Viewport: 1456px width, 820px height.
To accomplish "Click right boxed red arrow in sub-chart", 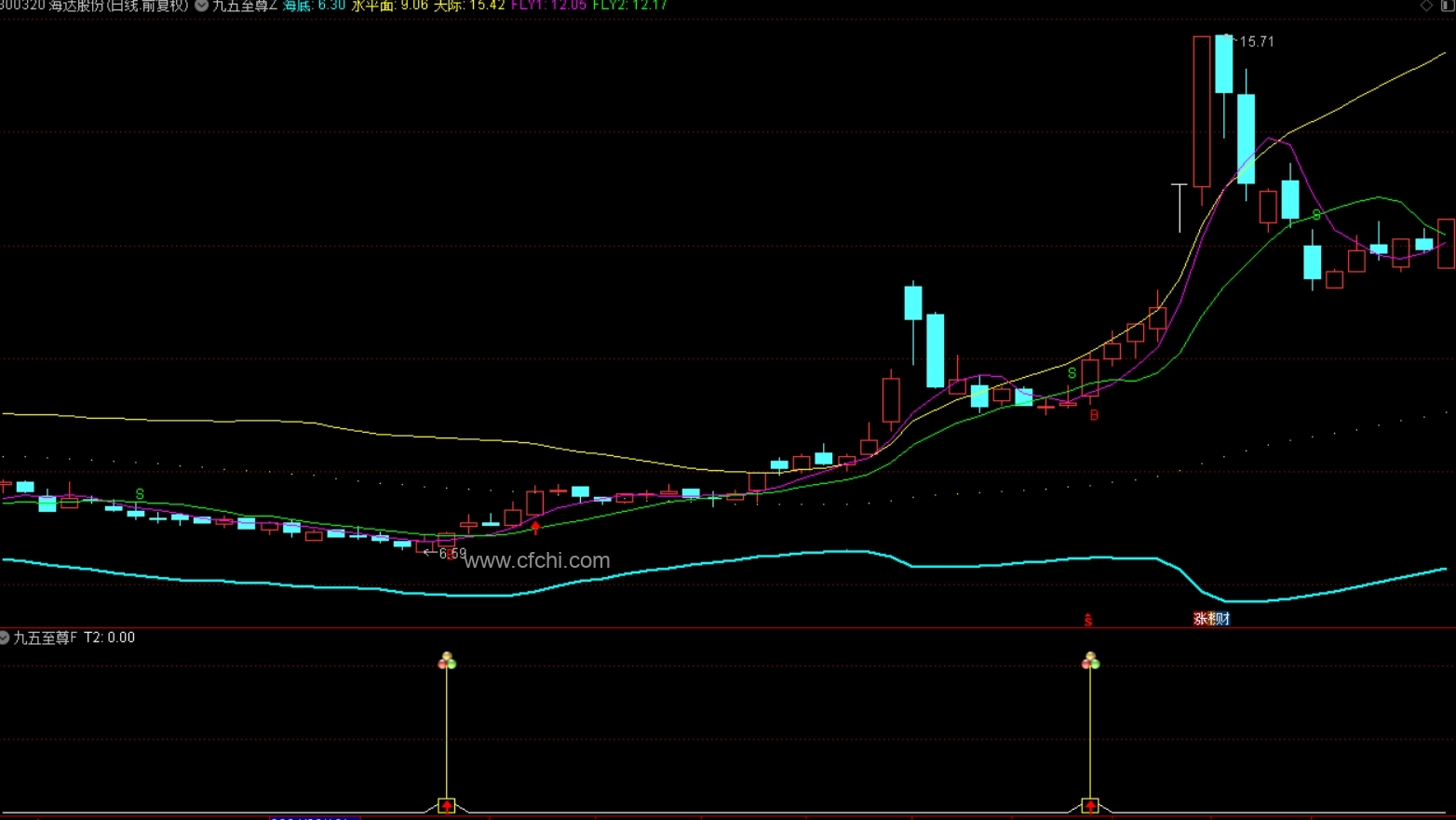I will tap(1091, 806).
